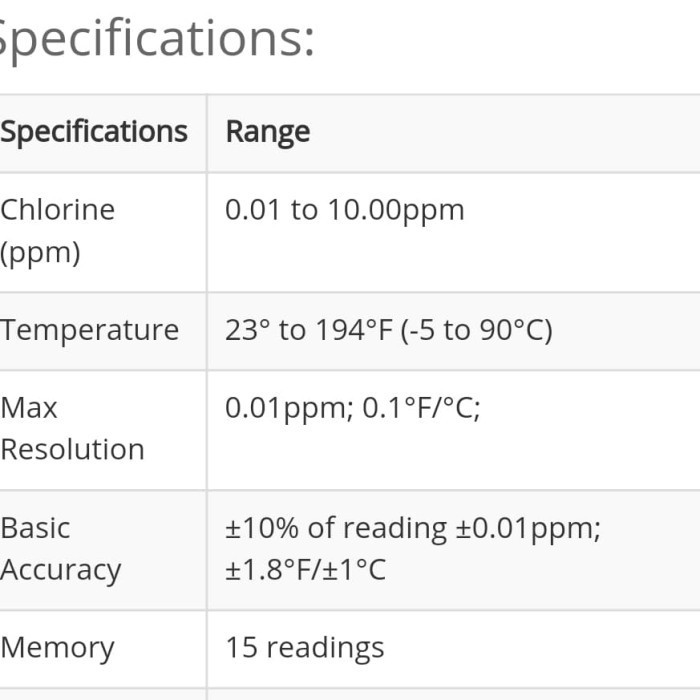Click the "Specifications:" page heading

click(155, 37)
